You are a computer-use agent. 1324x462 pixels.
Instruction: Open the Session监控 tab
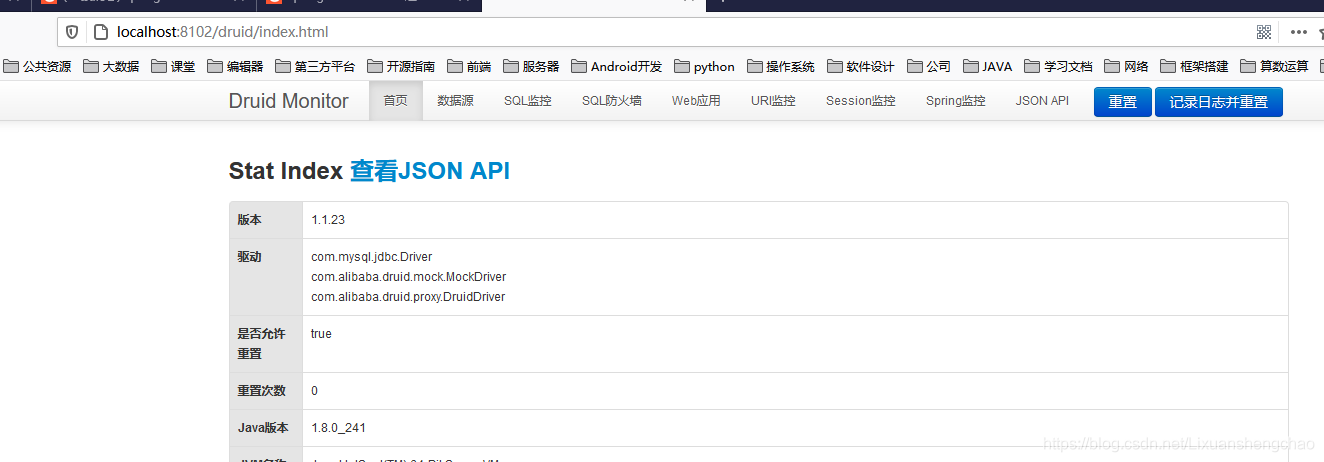pyautogui.click(x=861, y=101)
